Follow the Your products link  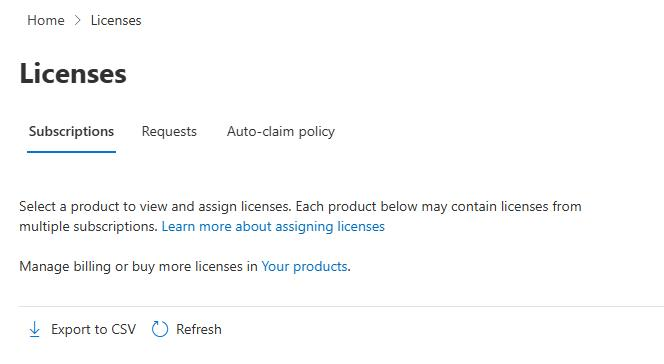coord(304,266)
